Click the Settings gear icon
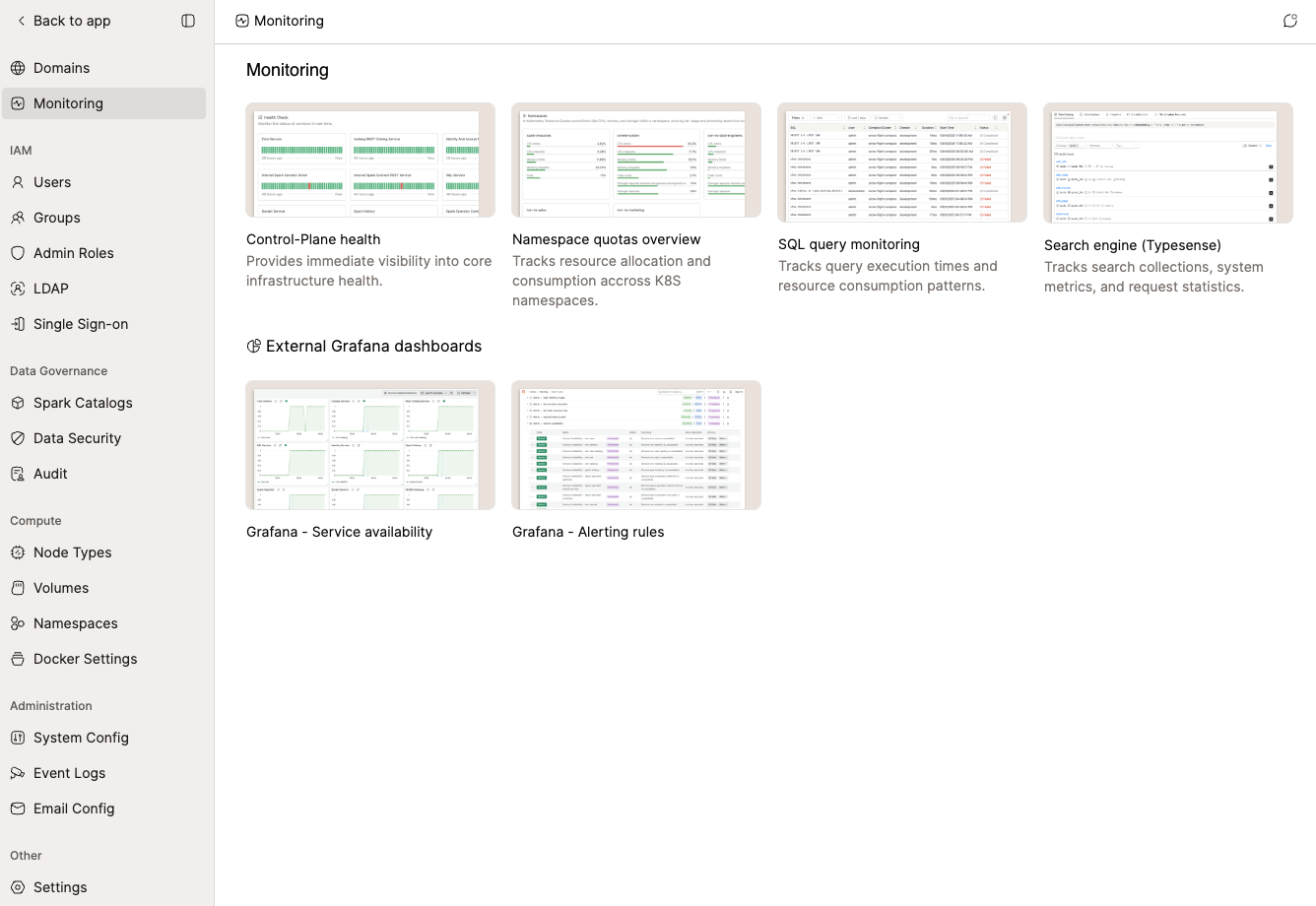1316x906 pixels. click(x=18, y=887)
